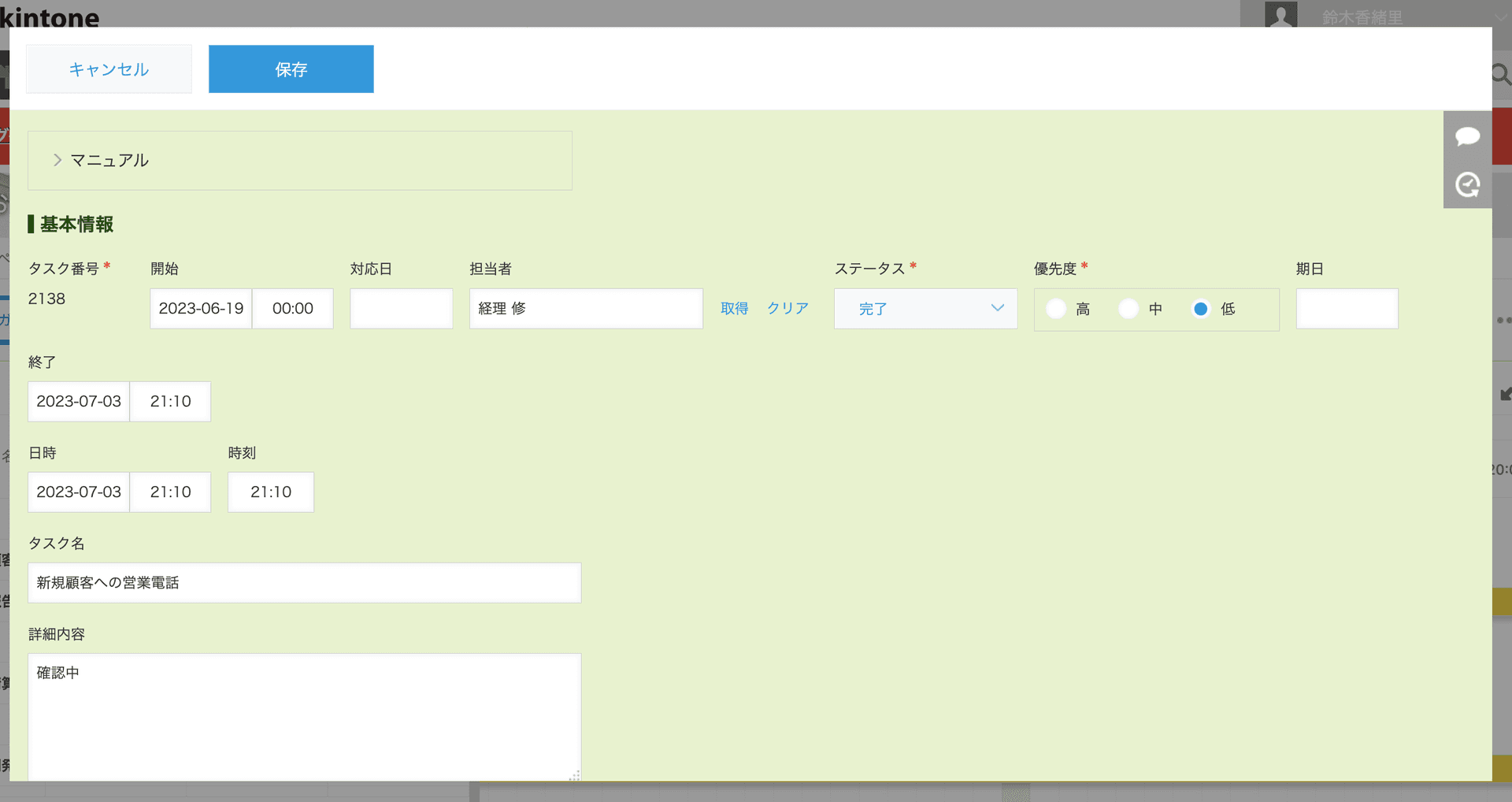Screen dimensions: 1512x802
Task: Click the task number 2138 text
Action: tap(47, 299)
